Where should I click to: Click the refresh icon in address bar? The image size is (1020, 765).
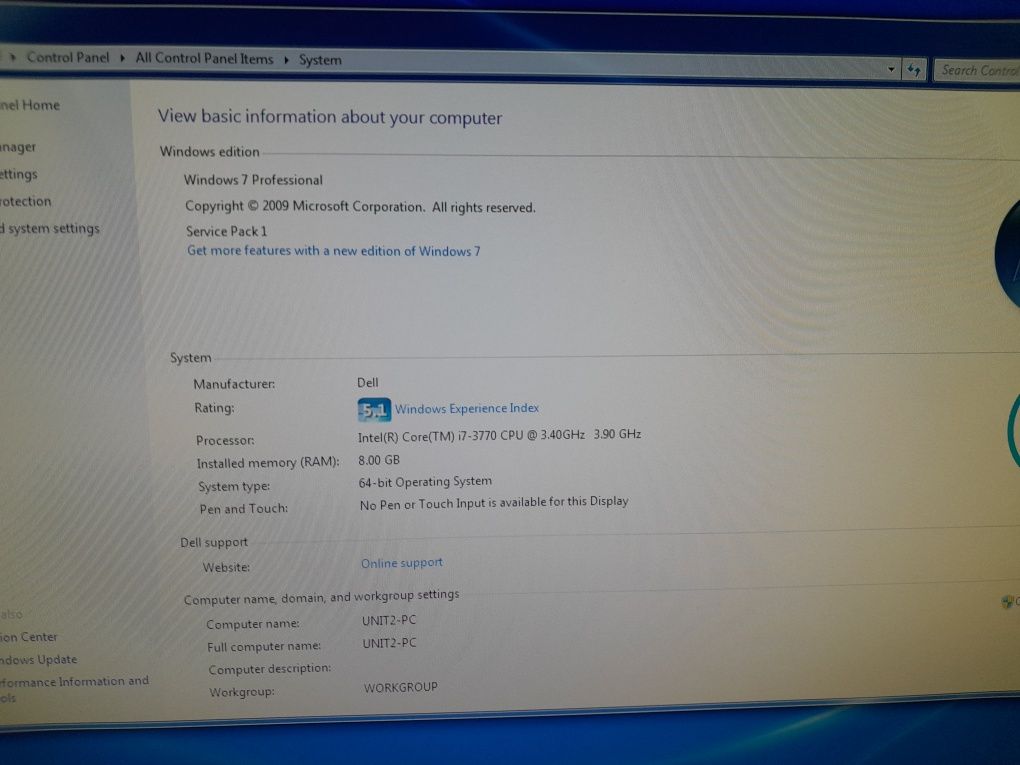click(x=915, y=70)
